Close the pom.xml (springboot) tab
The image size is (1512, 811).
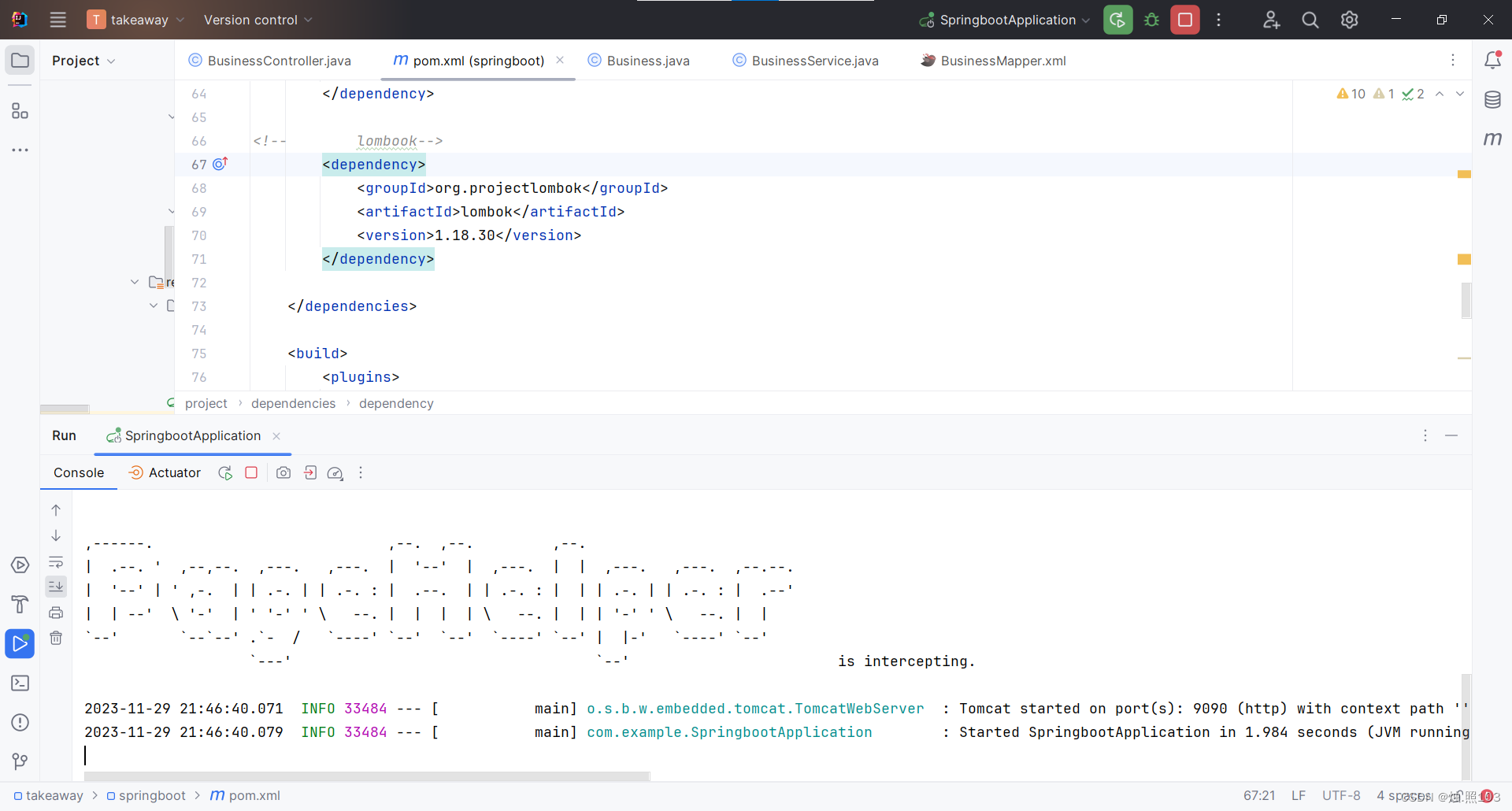[560, 60]
